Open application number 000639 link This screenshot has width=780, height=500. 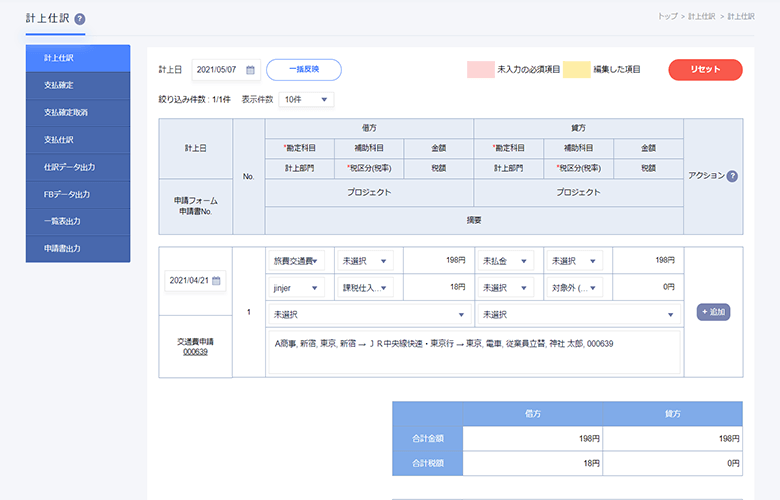[x=195, y=352]
